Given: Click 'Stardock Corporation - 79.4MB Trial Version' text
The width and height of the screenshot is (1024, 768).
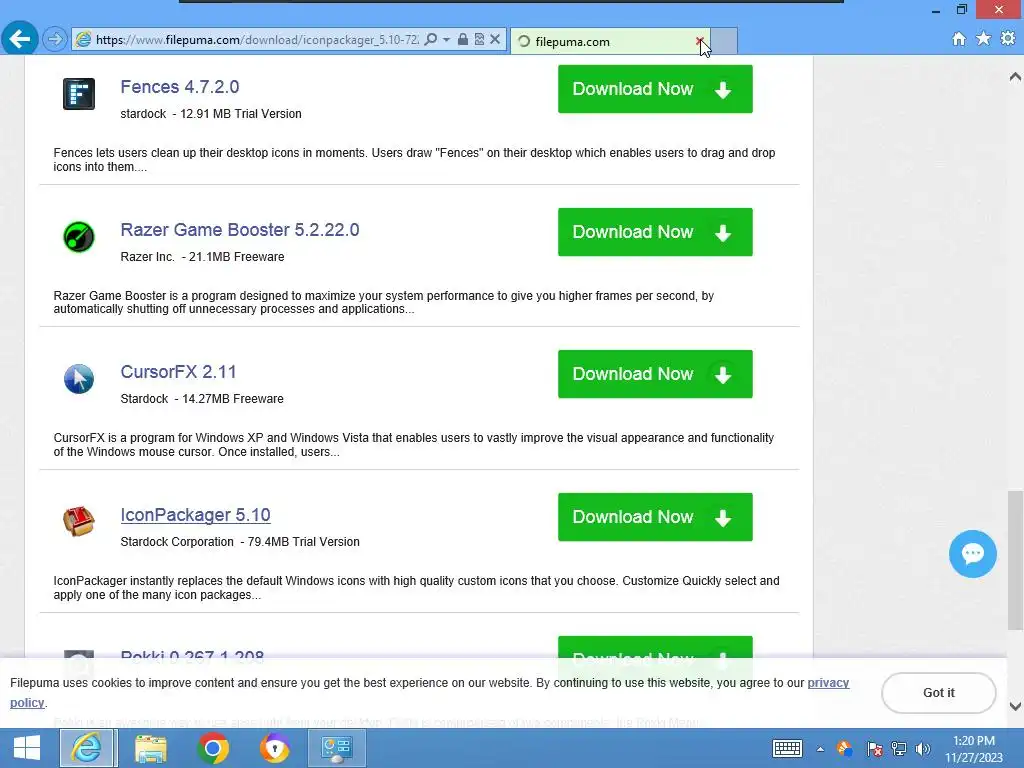Looking at the screenshot, I should click(x=240, y=542).
